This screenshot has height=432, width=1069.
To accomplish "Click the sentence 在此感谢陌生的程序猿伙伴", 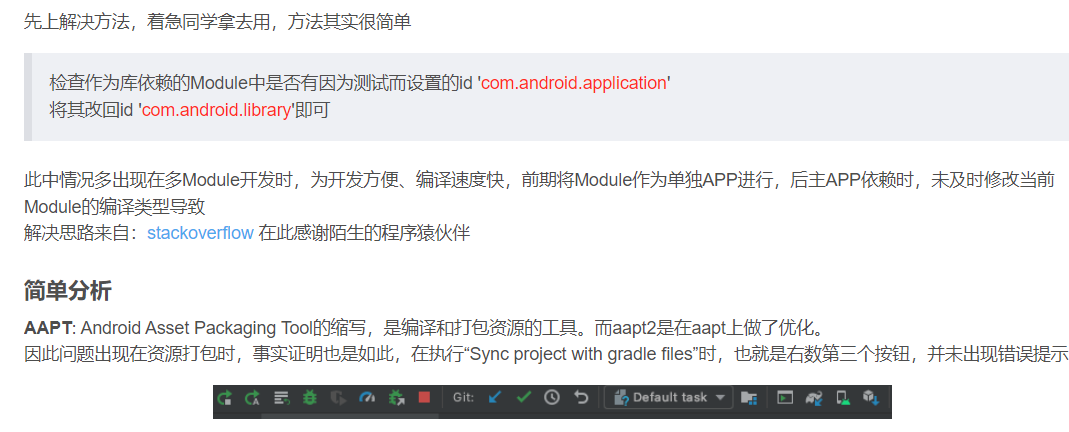I will [365, 232].
